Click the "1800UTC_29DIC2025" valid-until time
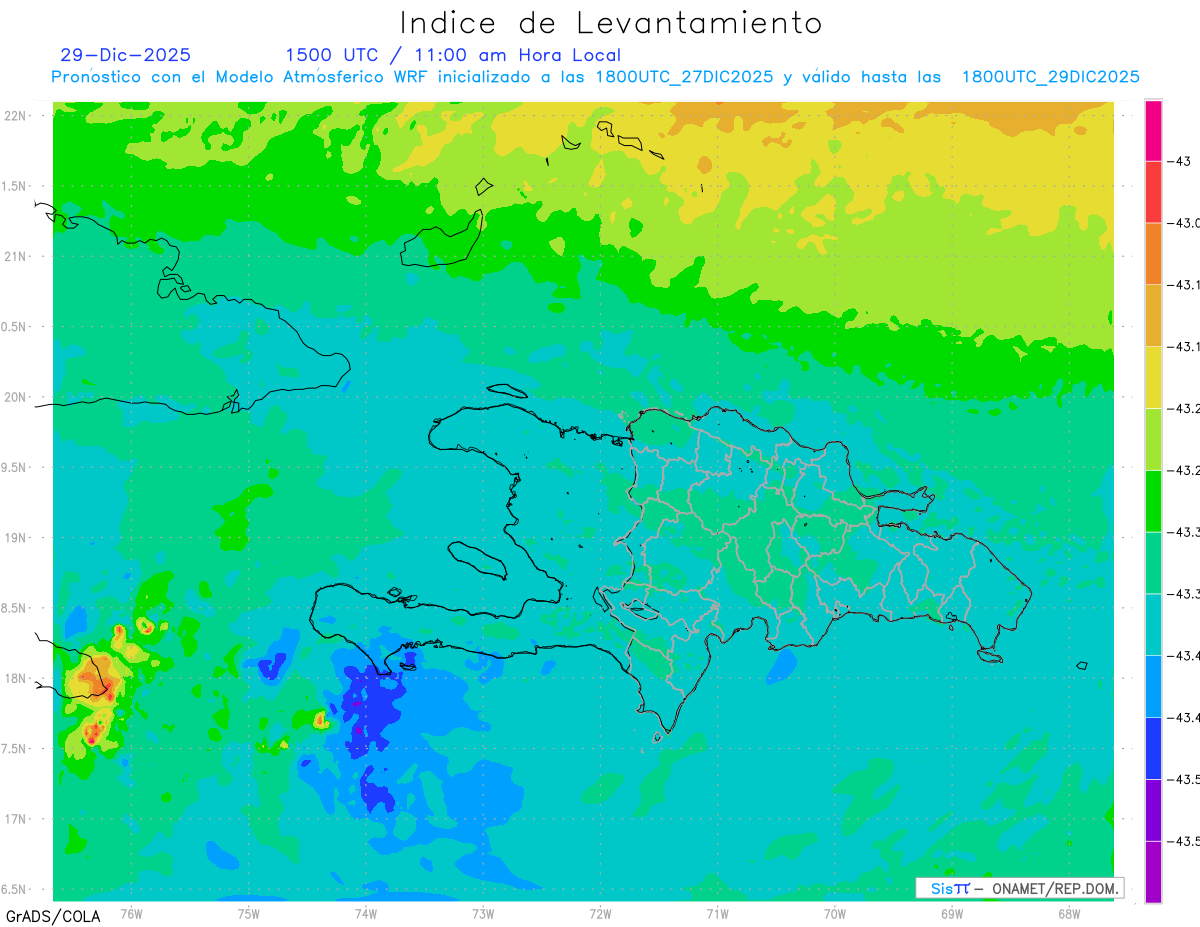This screenshot has height=927, width=1200. [x=1050, y=77]
